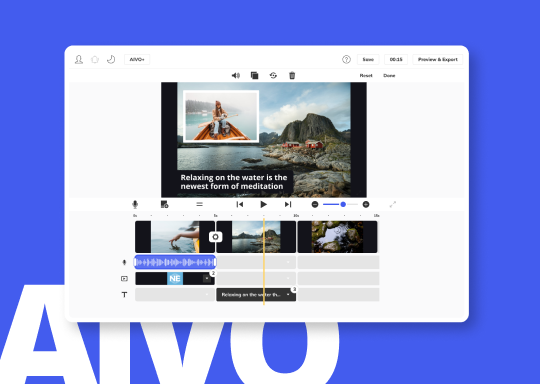
Task: Select the text track T icon
Action: pos(124,295)
